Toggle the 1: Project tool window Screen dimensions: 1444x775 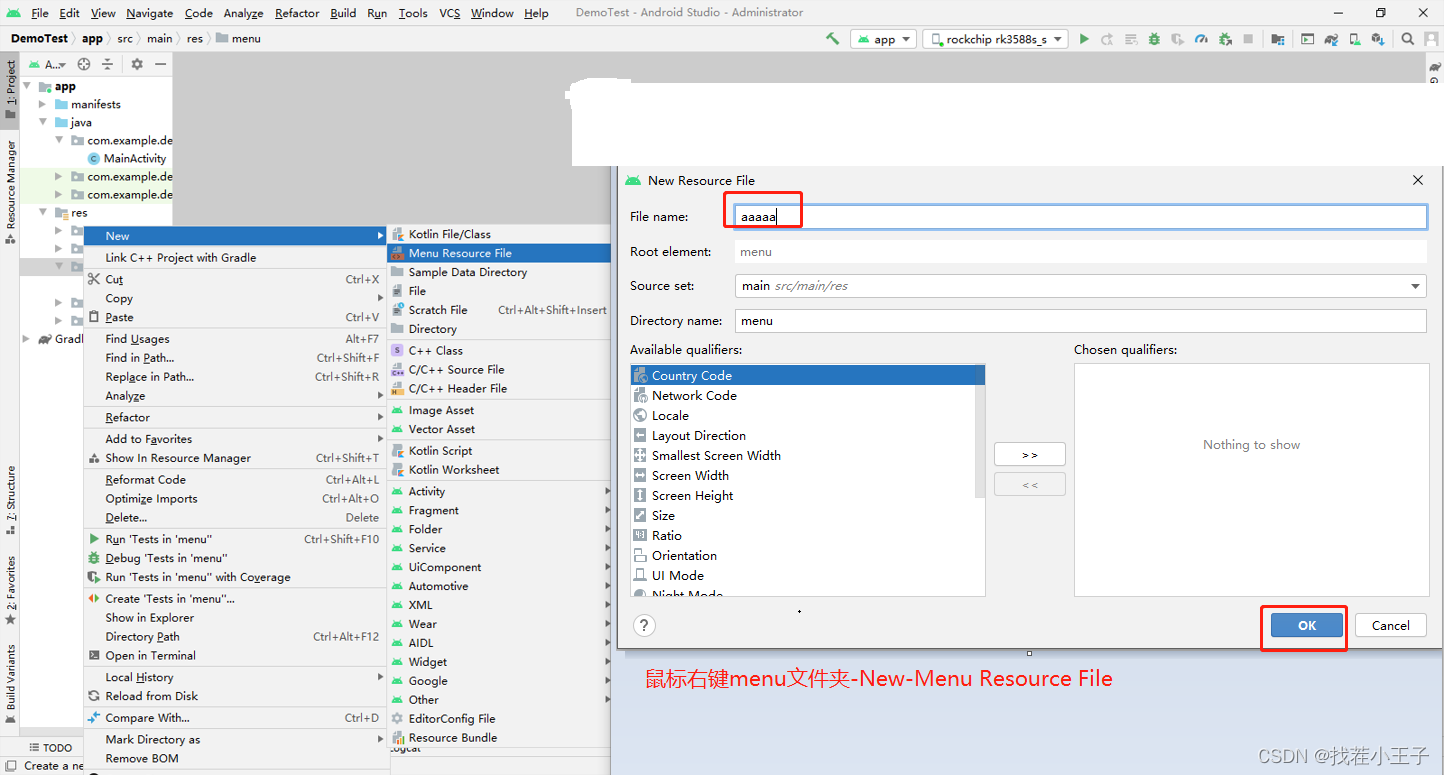[x=10, y=89]
